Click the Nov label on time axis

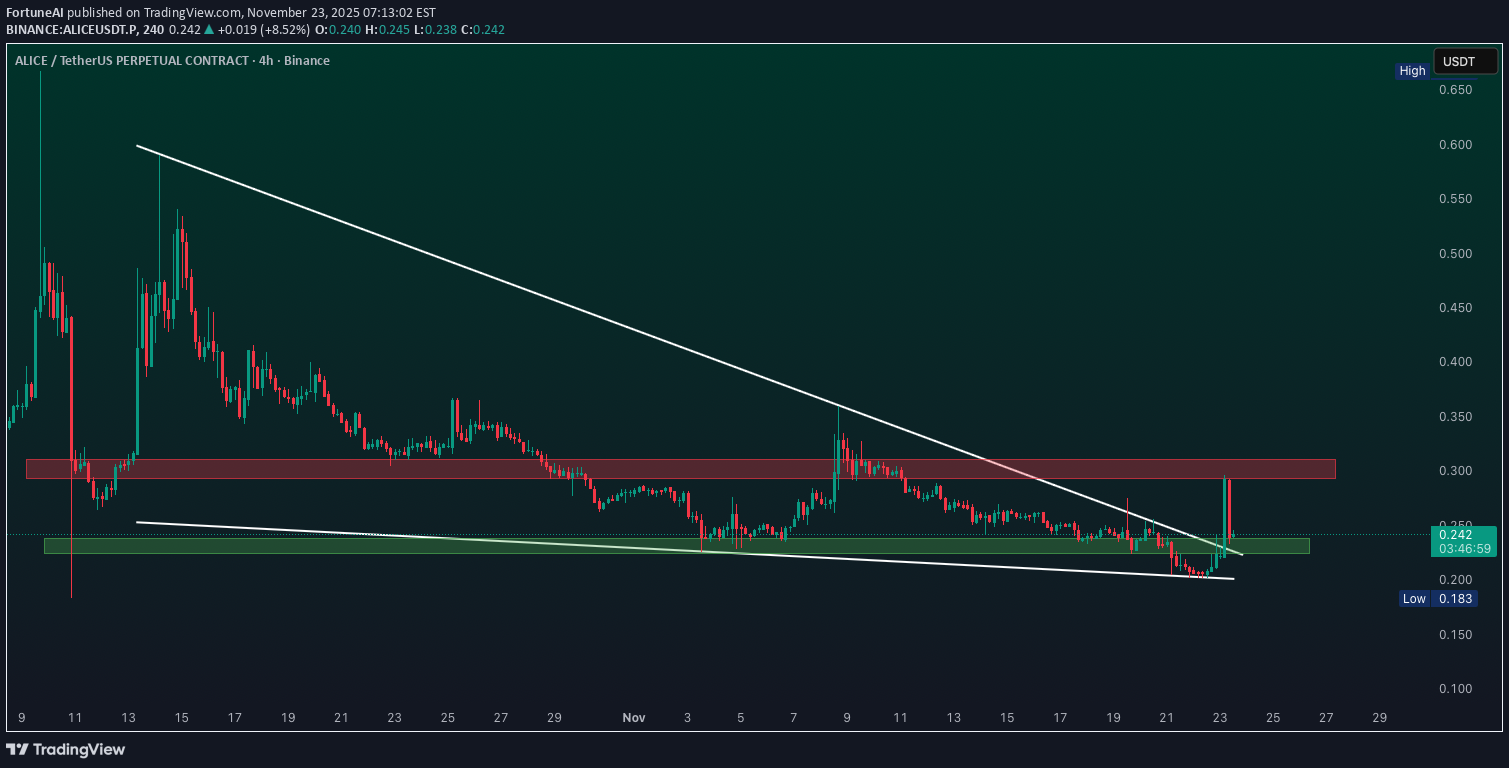click(x=633, y=717)
